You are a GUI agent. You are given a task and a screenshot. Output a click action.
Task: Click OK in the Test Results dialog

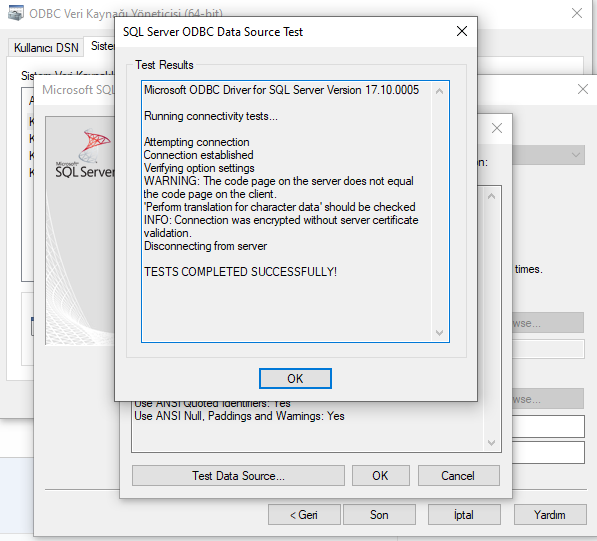point(295,378)
